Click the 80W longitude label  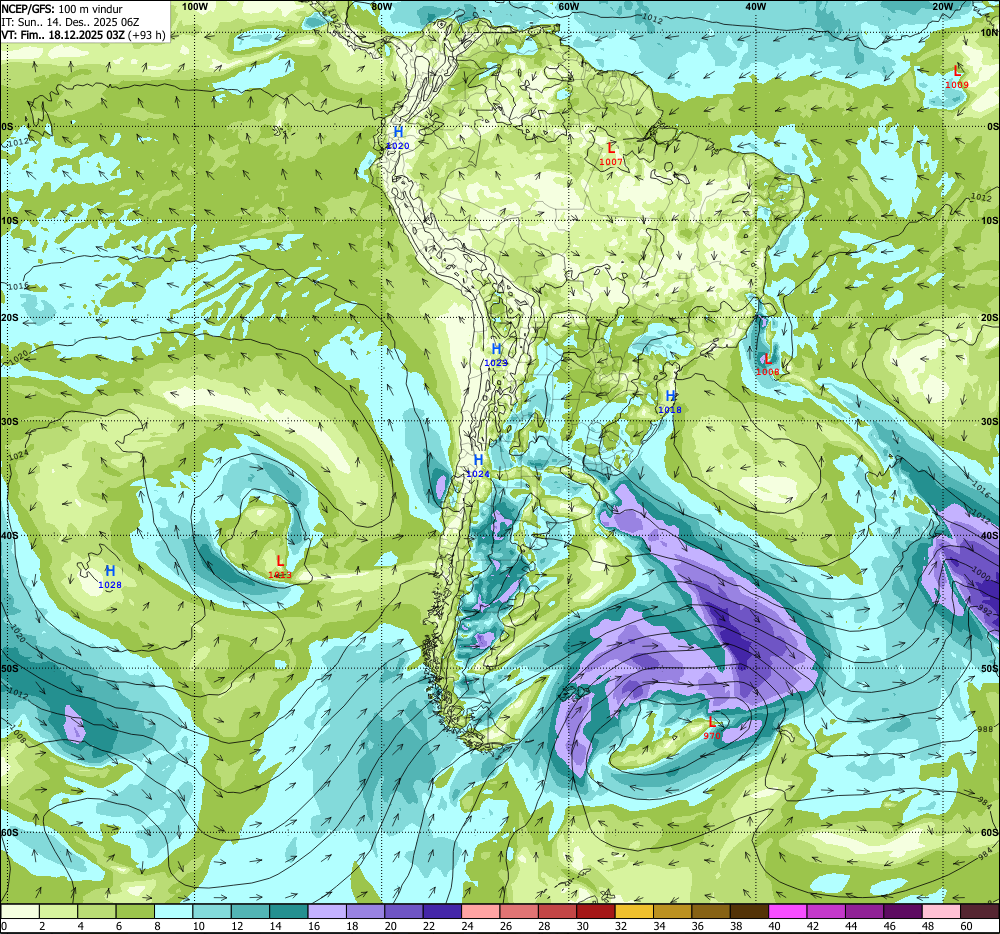tap(381, 6)
